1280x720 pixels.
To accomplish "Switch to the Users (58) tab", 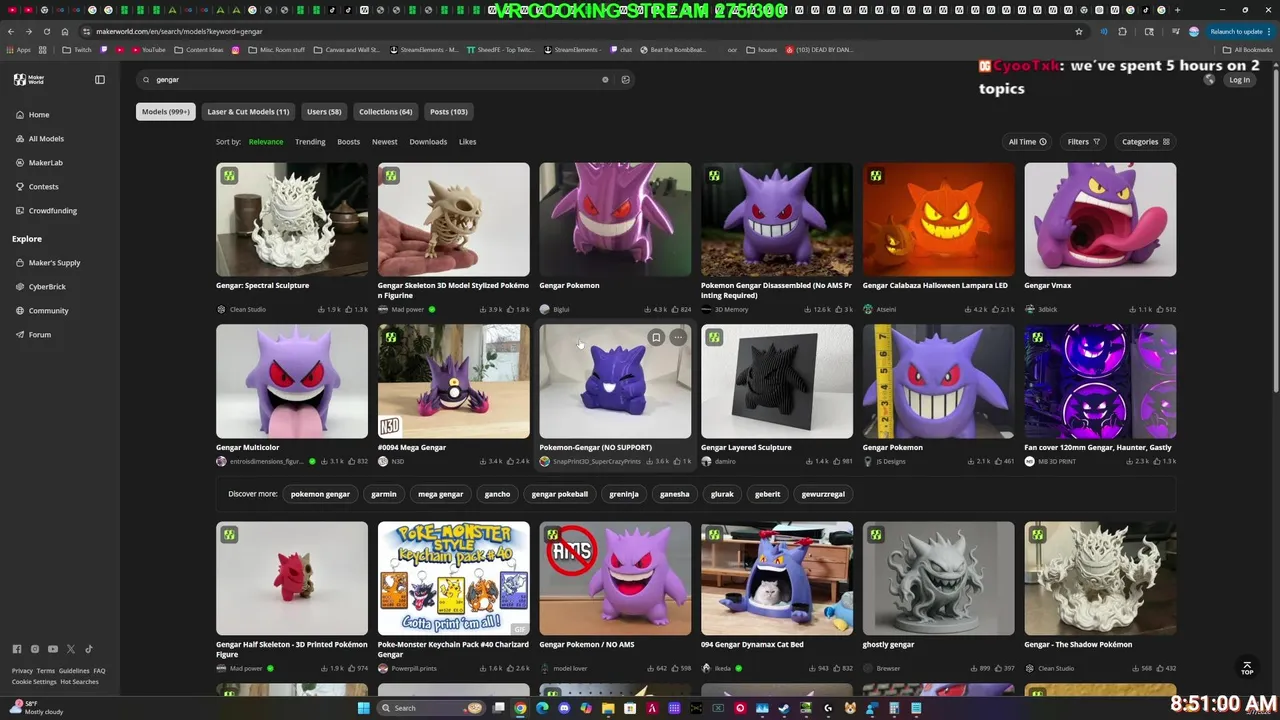I will [x=324, y=112].
